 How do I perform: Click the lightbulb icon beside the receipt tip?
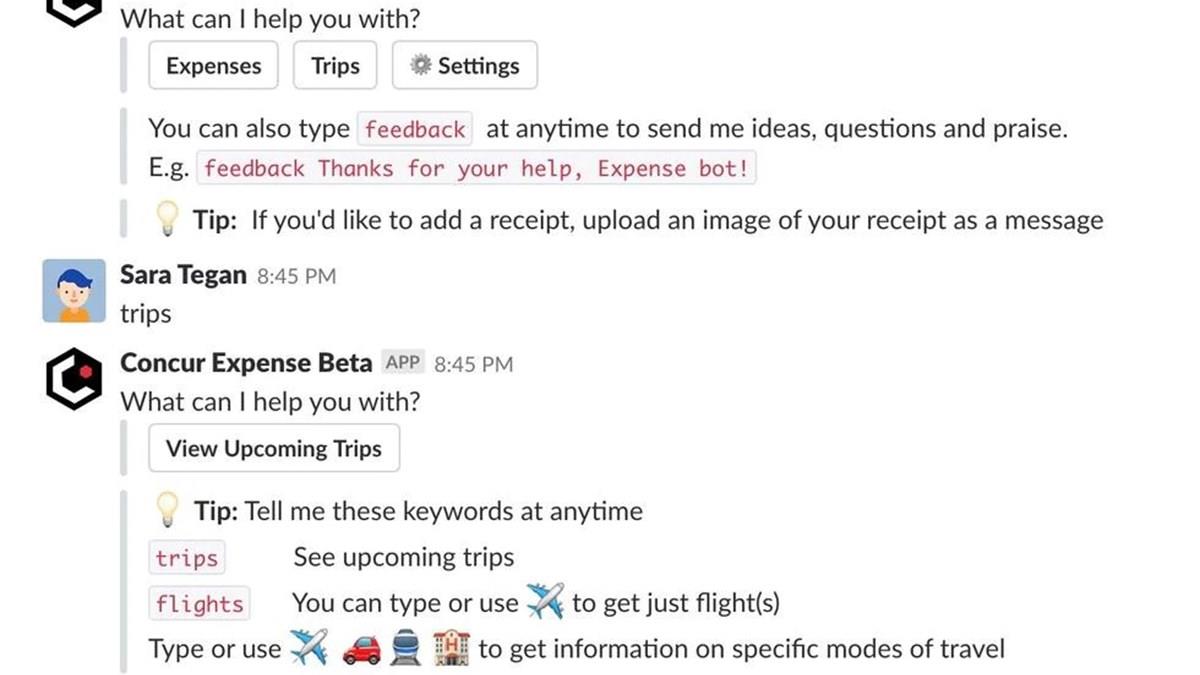[x=168, y=220]
